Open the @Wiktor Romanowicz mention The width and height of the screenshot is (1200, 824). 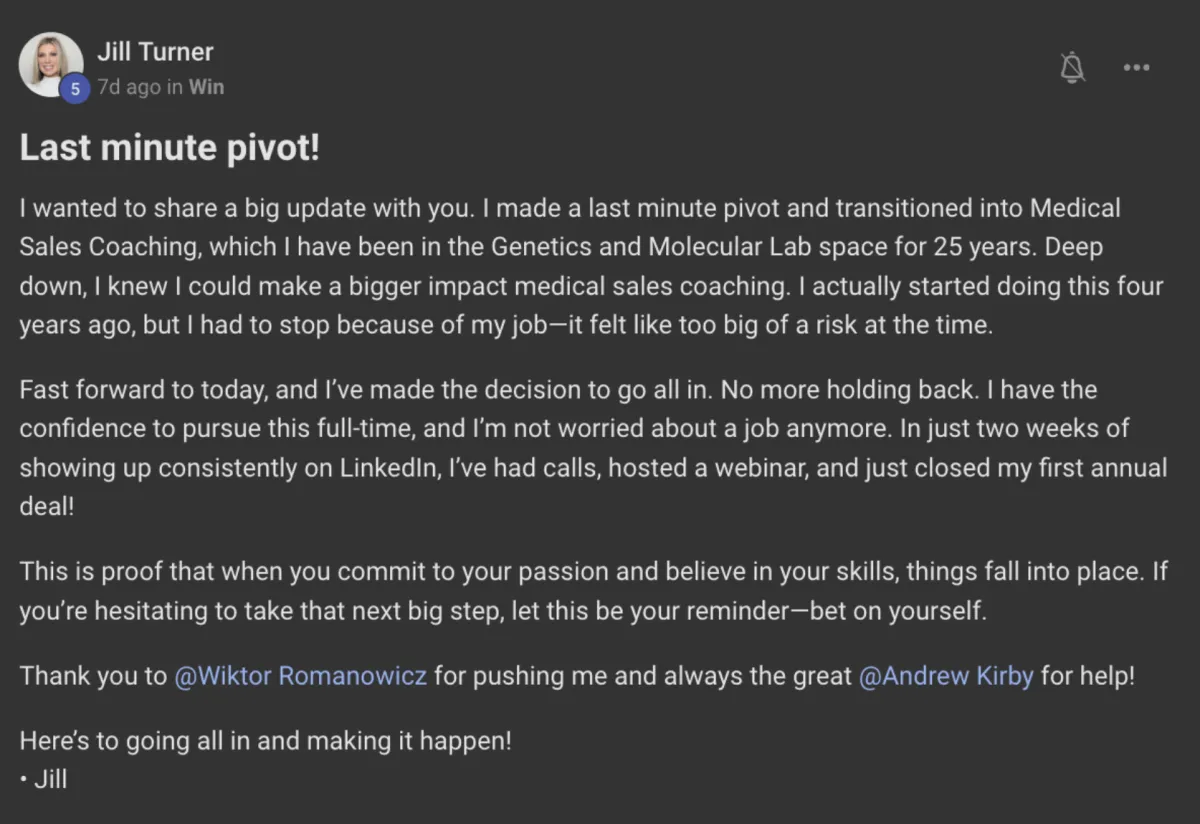[x=301, y=676]
